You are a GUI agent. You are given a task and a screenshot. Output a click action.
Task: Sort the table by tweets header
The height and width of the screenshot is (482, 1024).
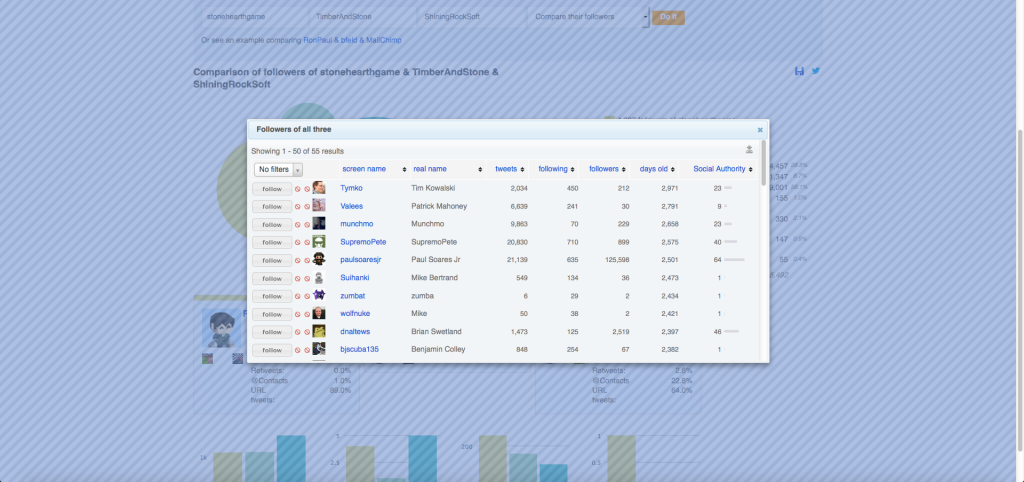pos(506,169)
